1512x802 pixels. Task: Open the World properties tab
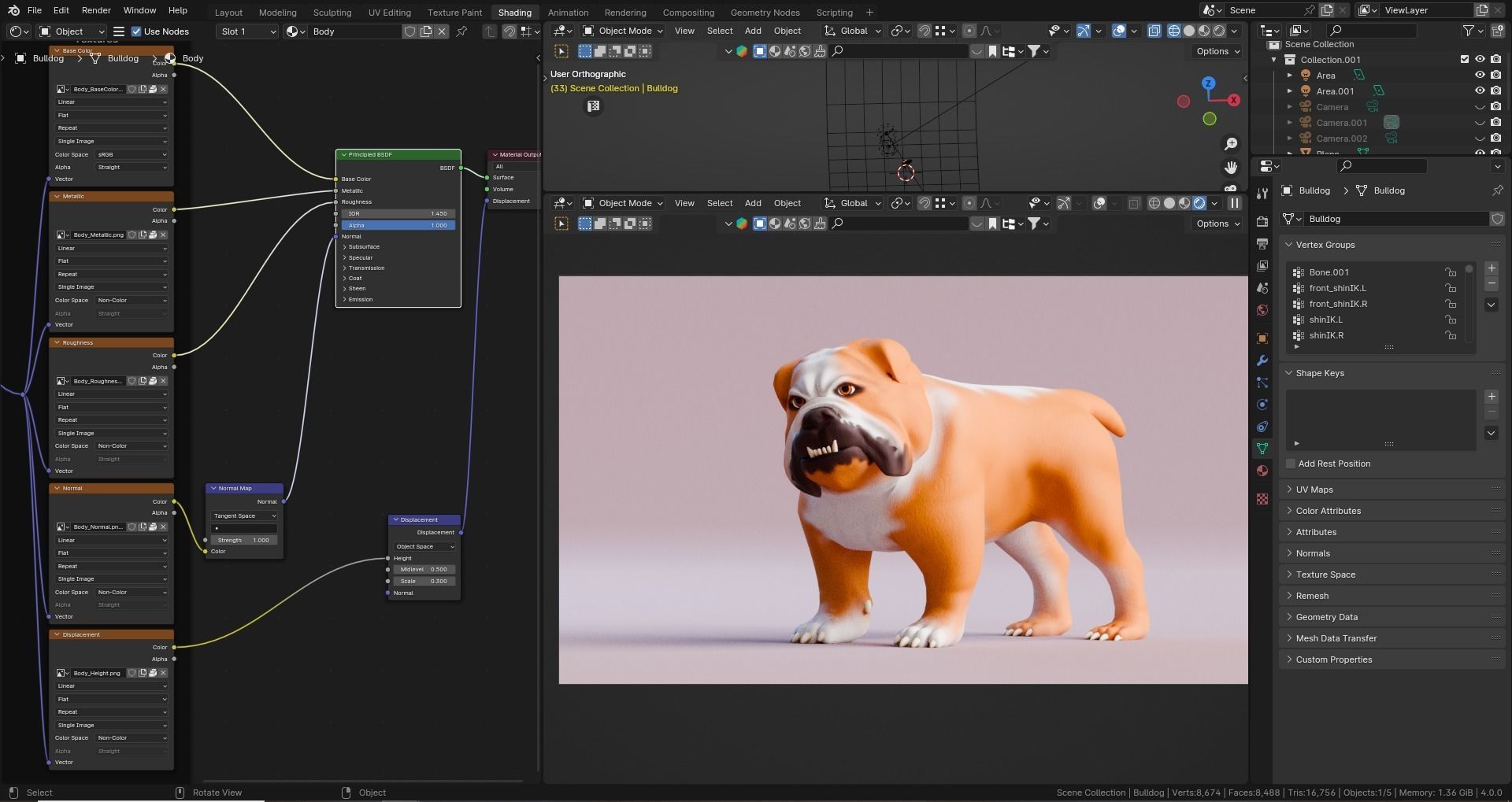click(x=1262, y=310)
